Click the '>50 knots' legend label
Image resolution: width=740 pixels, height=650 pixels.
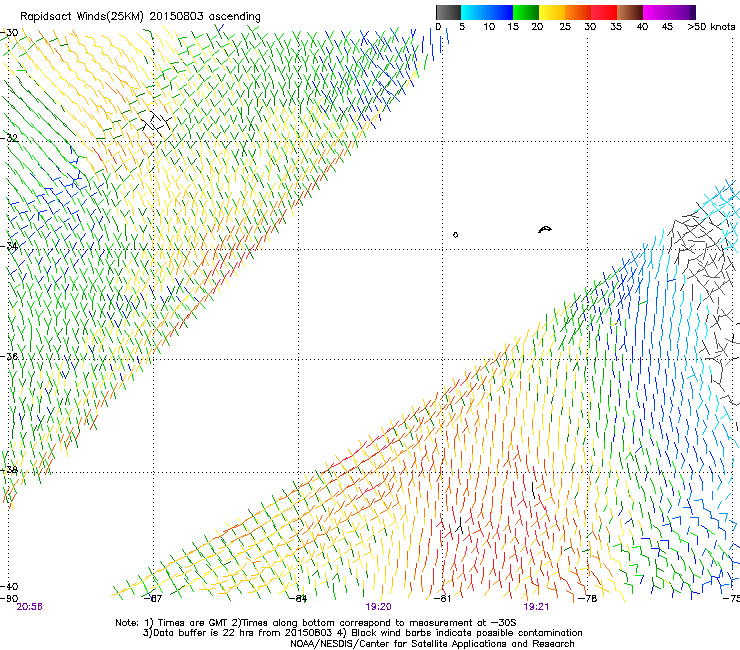click(711, 27)
